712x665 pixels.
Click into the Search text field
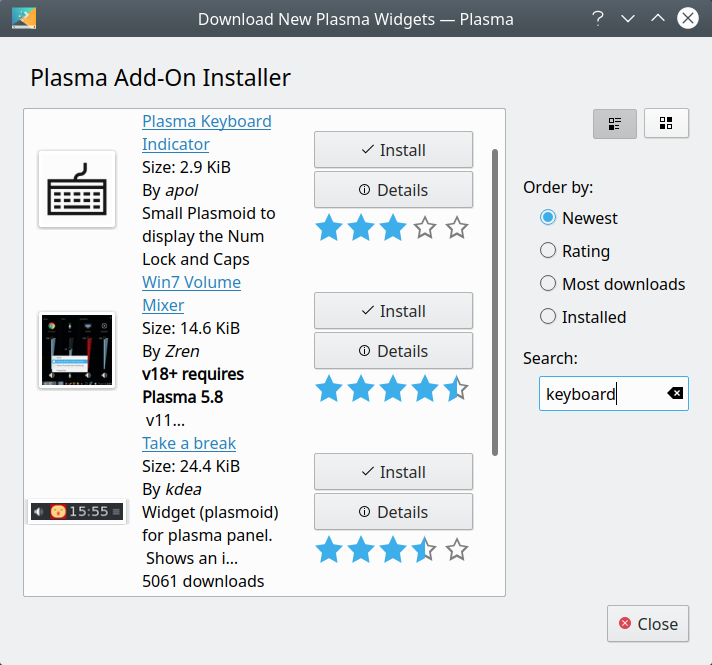[x=600, y=394]
